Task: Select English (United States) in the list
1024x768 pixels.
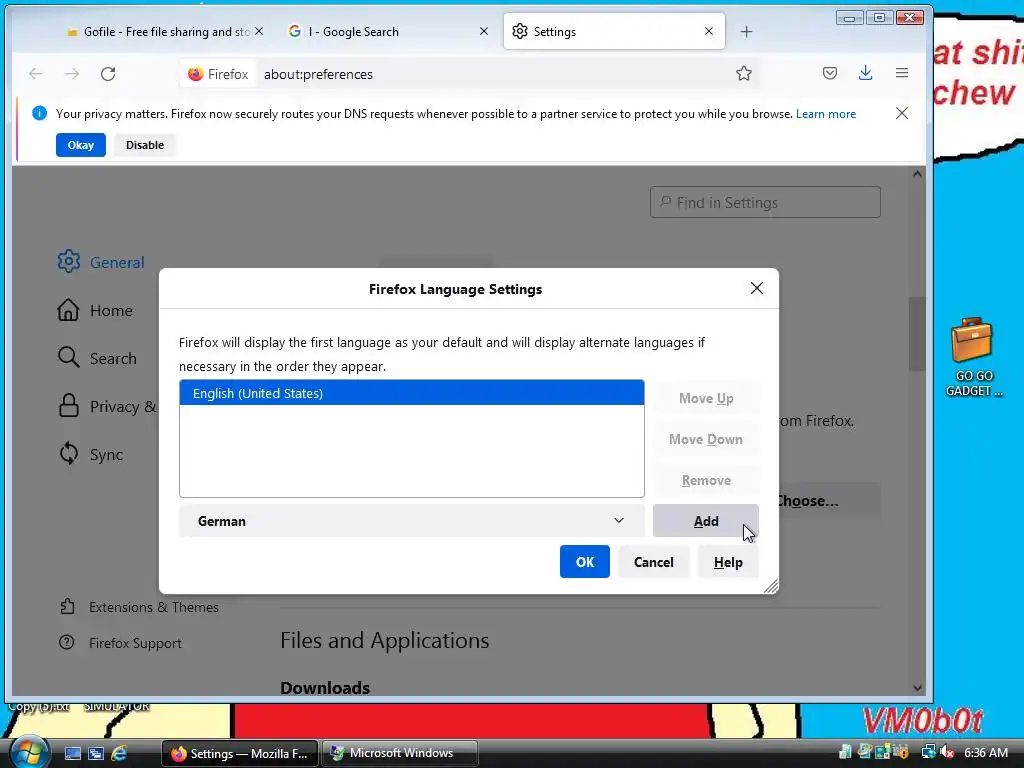Action: pos(411,393)
